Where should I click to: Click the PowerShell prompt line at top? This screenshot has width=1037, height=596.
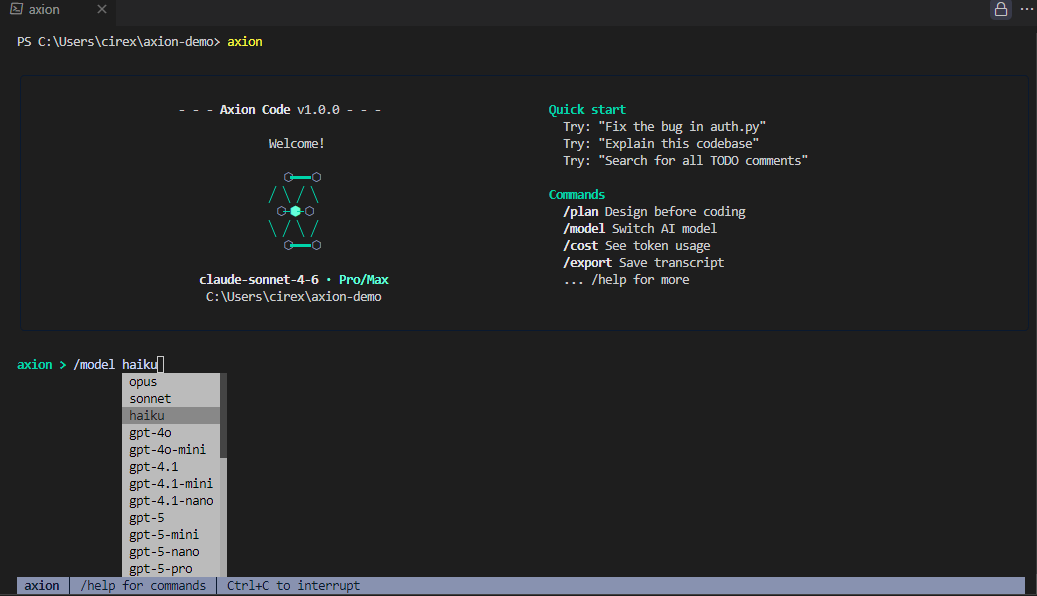(x=140, y=42)
